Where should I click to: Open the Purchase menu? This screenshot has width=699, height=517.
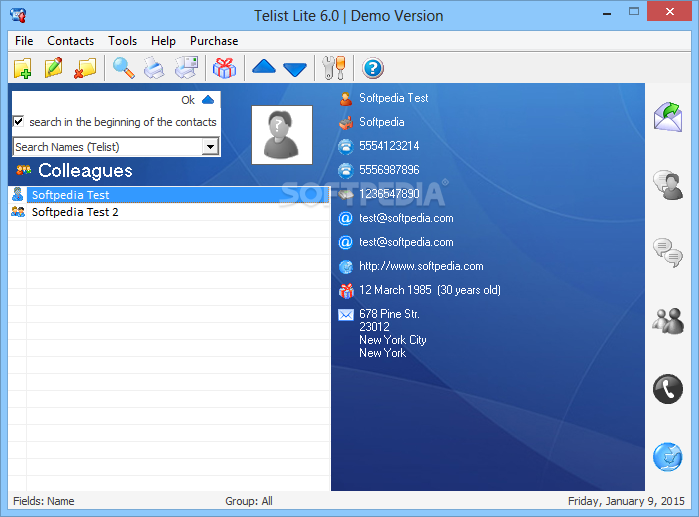pos(214,41)
